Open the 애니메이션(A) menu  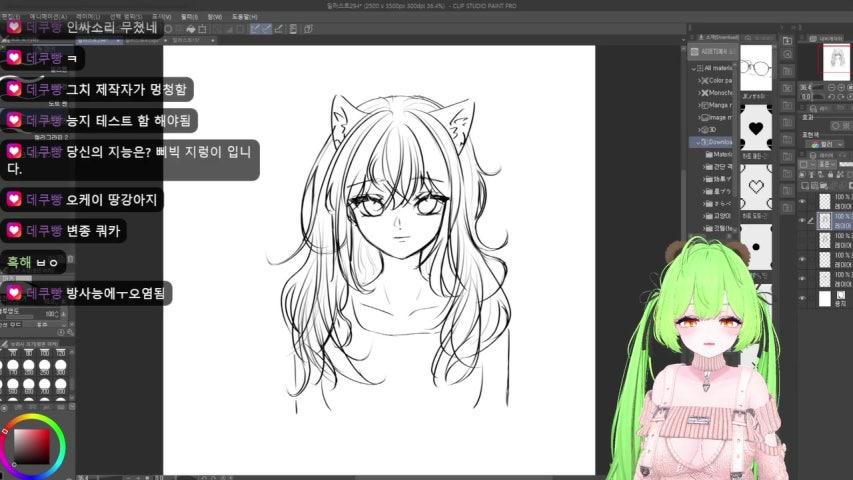(48, 17)
